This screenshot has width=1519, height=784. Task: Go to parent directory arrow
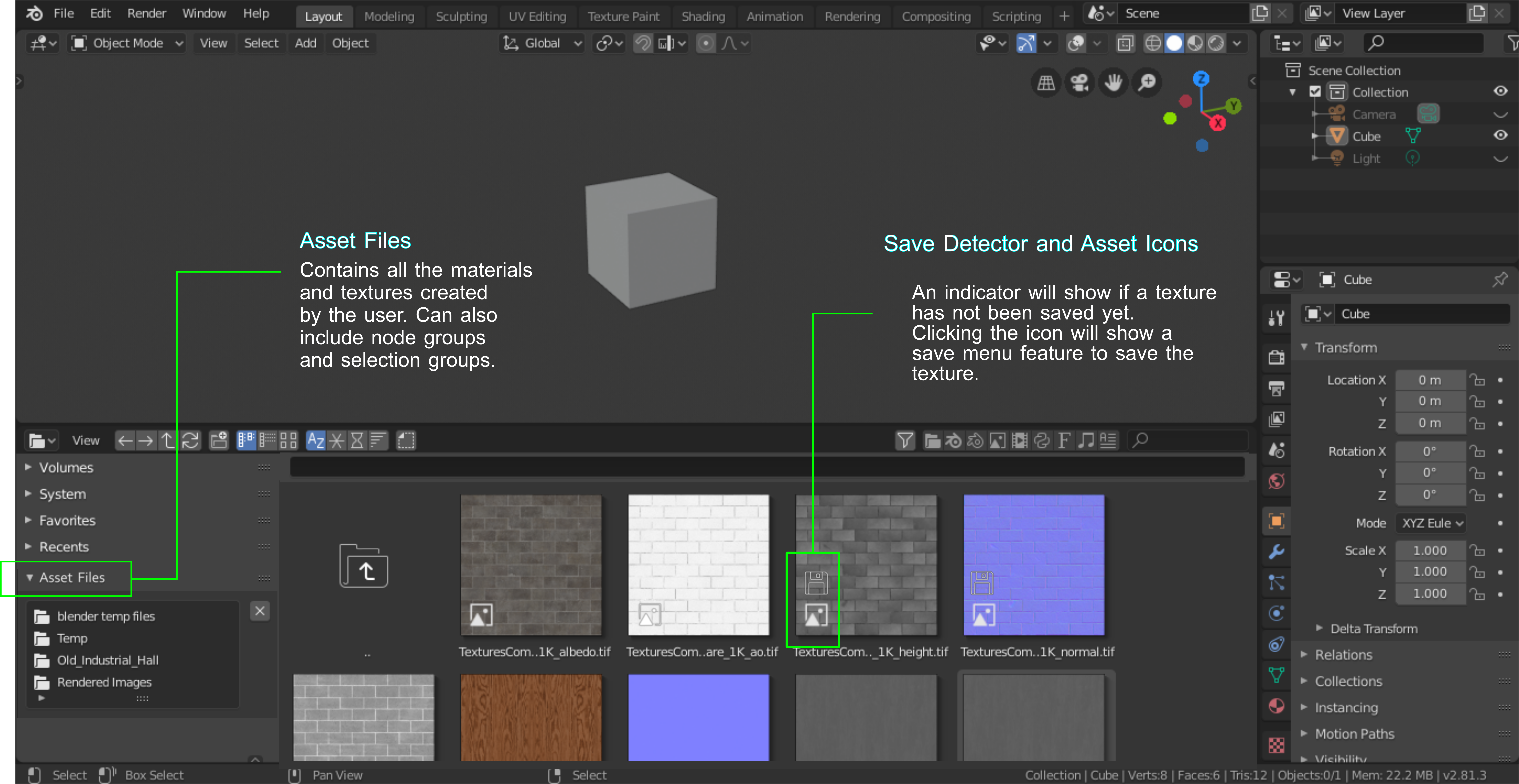(168, 440)
